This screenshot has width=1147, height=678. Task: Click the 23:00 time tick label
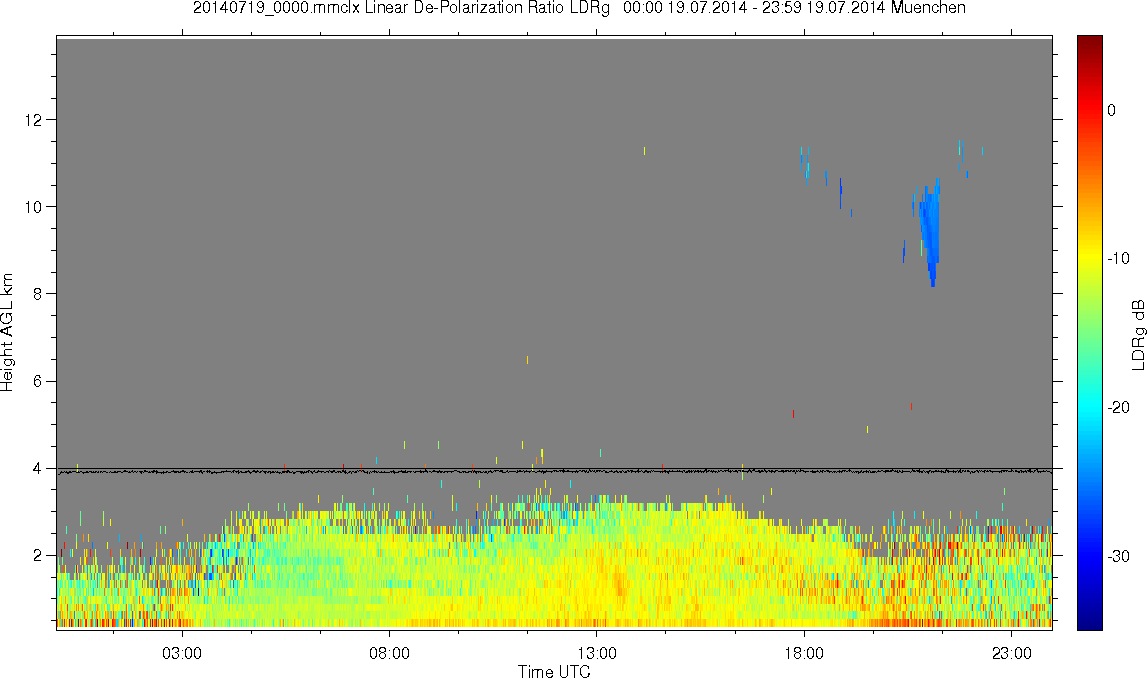pyautogui.click(x=1011, y=653)
